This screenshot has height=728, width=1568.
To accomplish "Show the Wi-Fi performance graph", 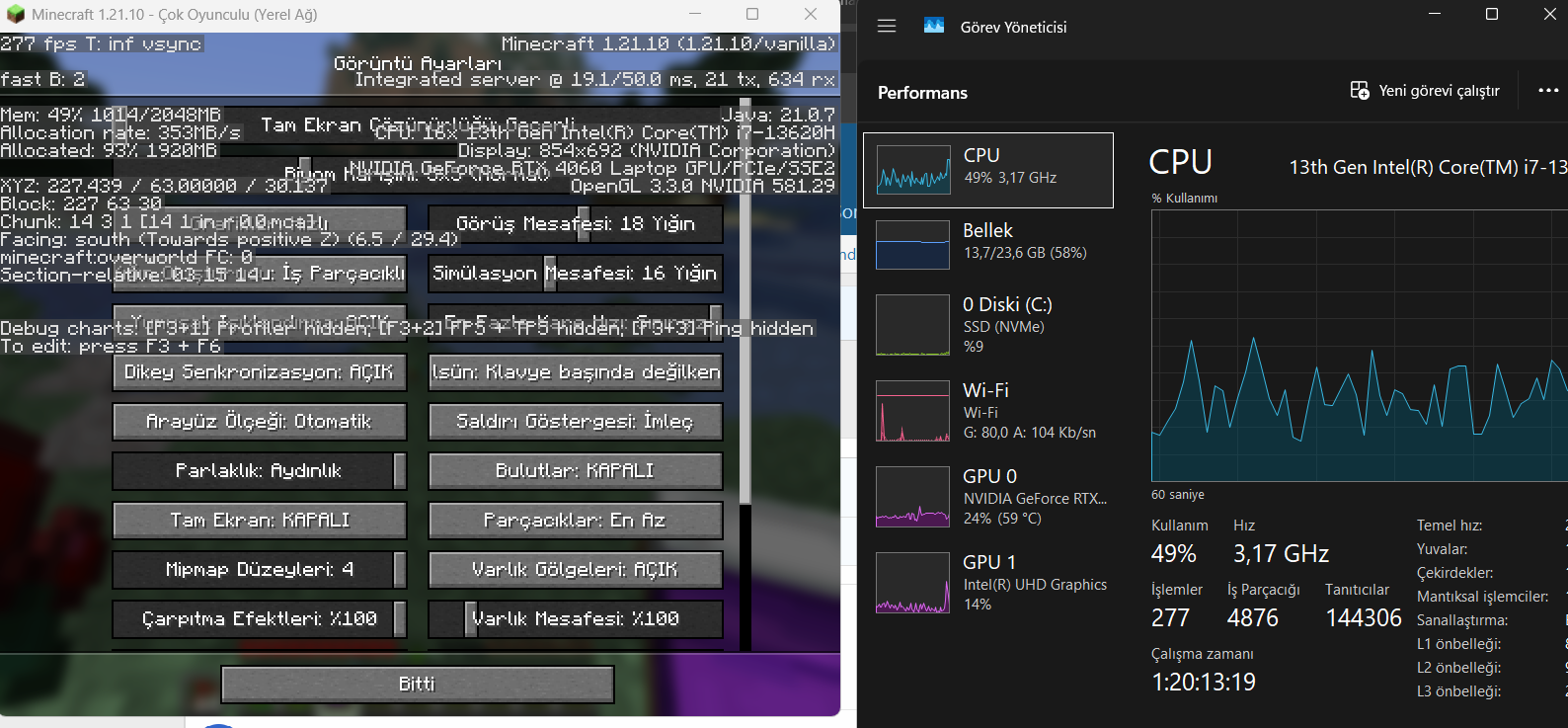I will pos(988,411).
